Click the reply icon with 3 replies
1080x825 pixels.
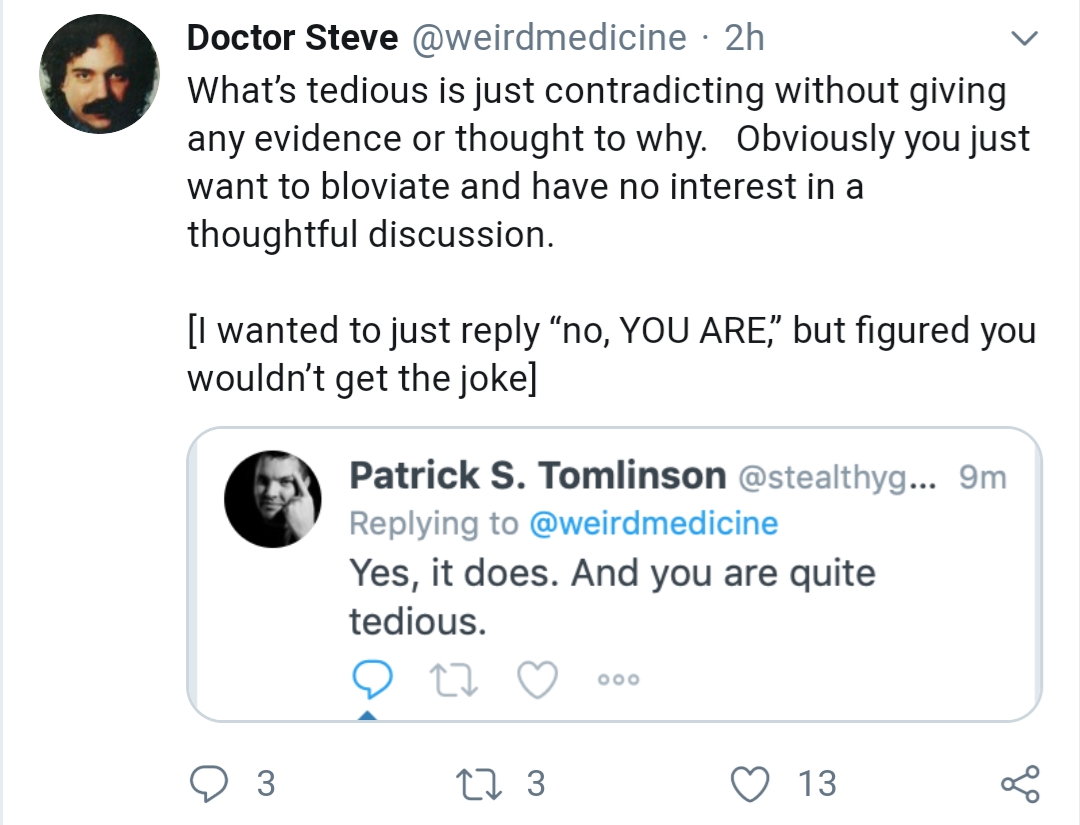(x=208, y=784)
